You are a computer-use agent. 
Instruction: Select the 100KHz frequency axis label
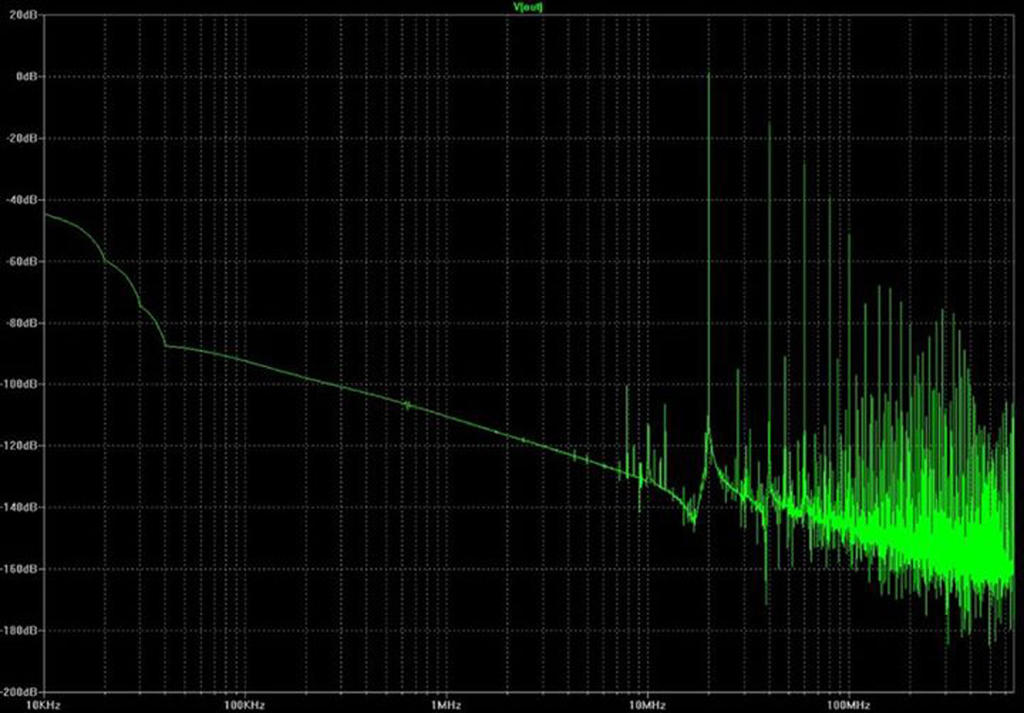coord(244,704)
